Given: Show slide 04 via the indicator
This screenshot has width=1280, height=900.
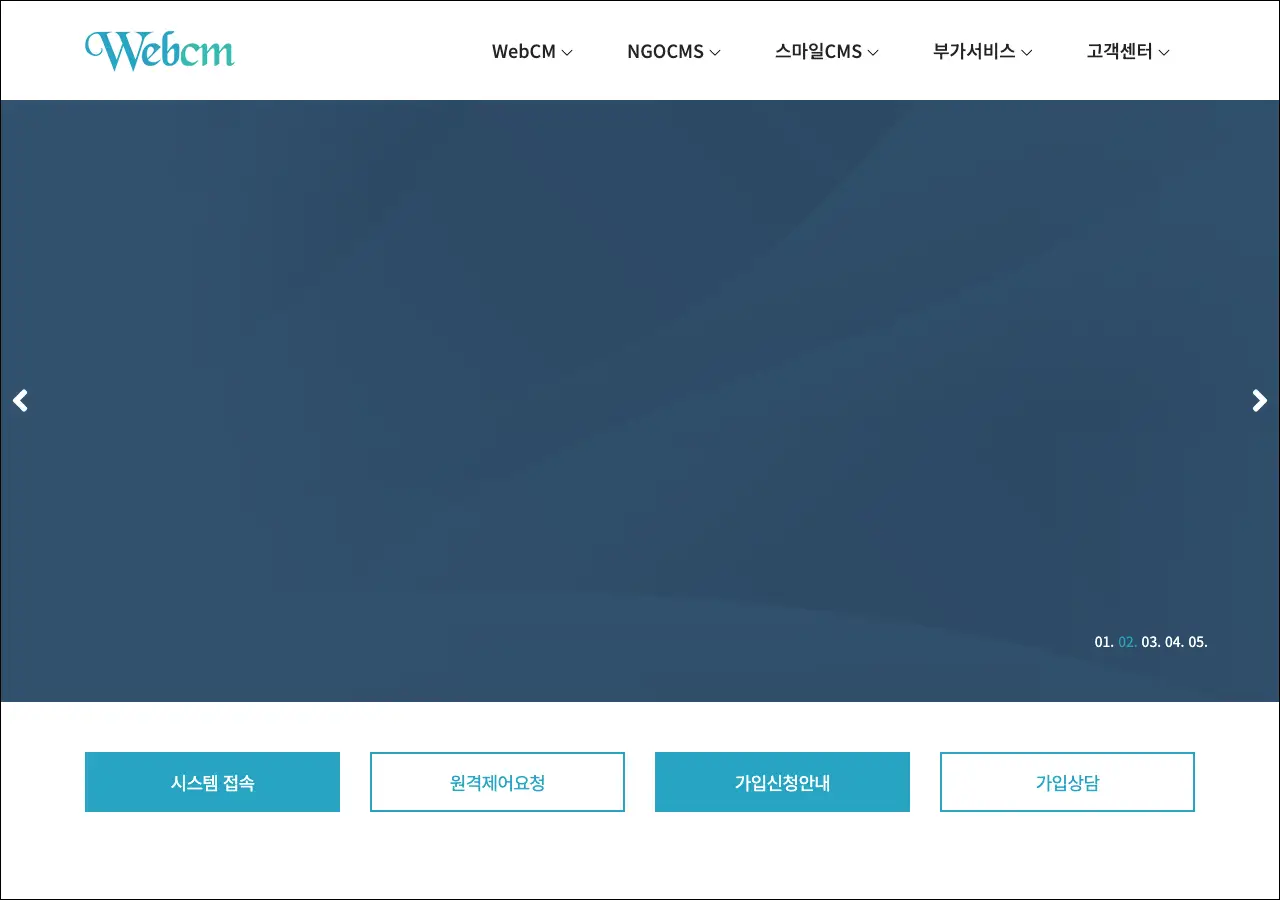Looking at the screenshot, I should click(1174, 642).
